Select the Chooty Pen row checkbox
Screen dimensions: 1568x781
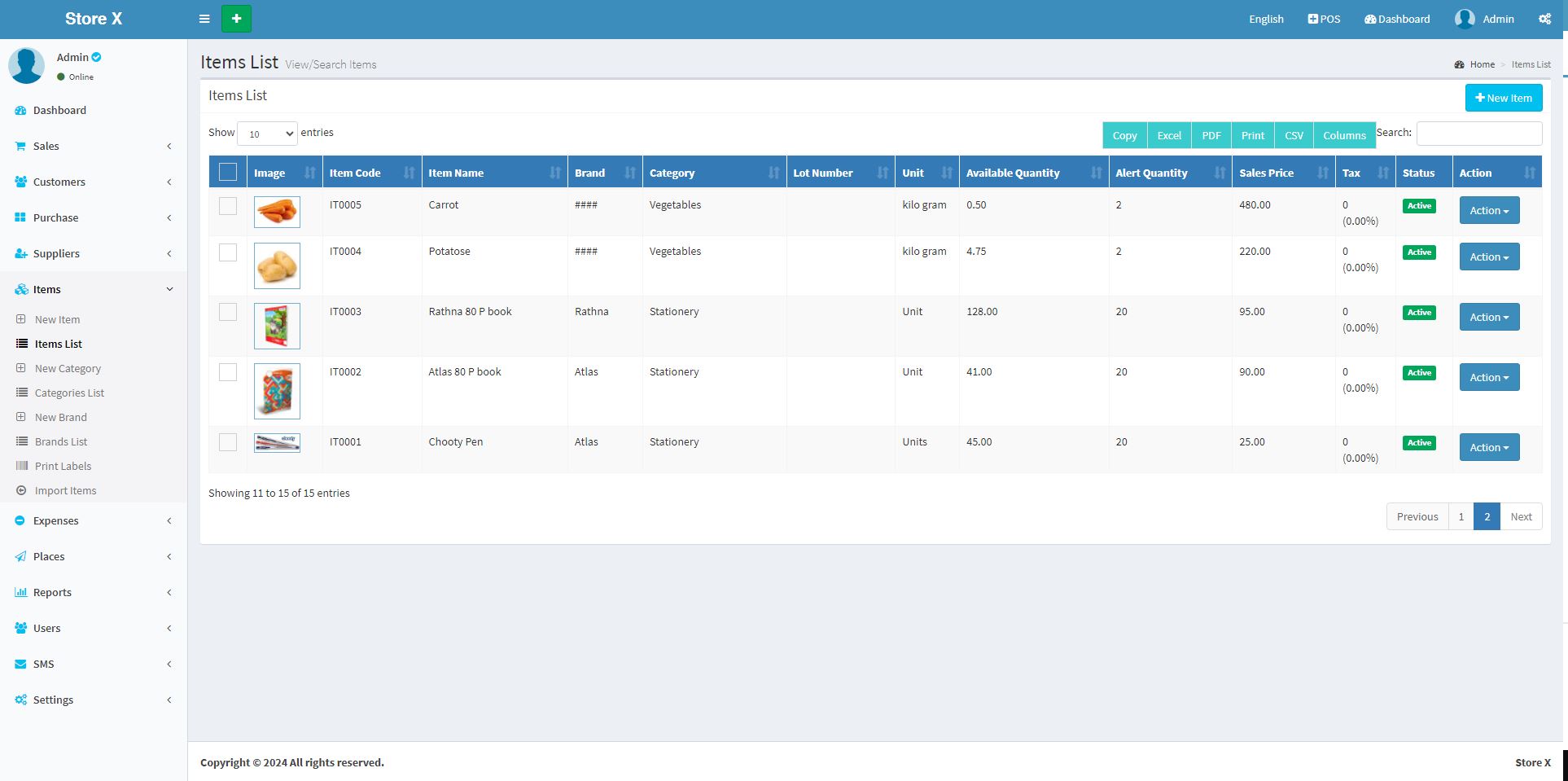point(228,442)
